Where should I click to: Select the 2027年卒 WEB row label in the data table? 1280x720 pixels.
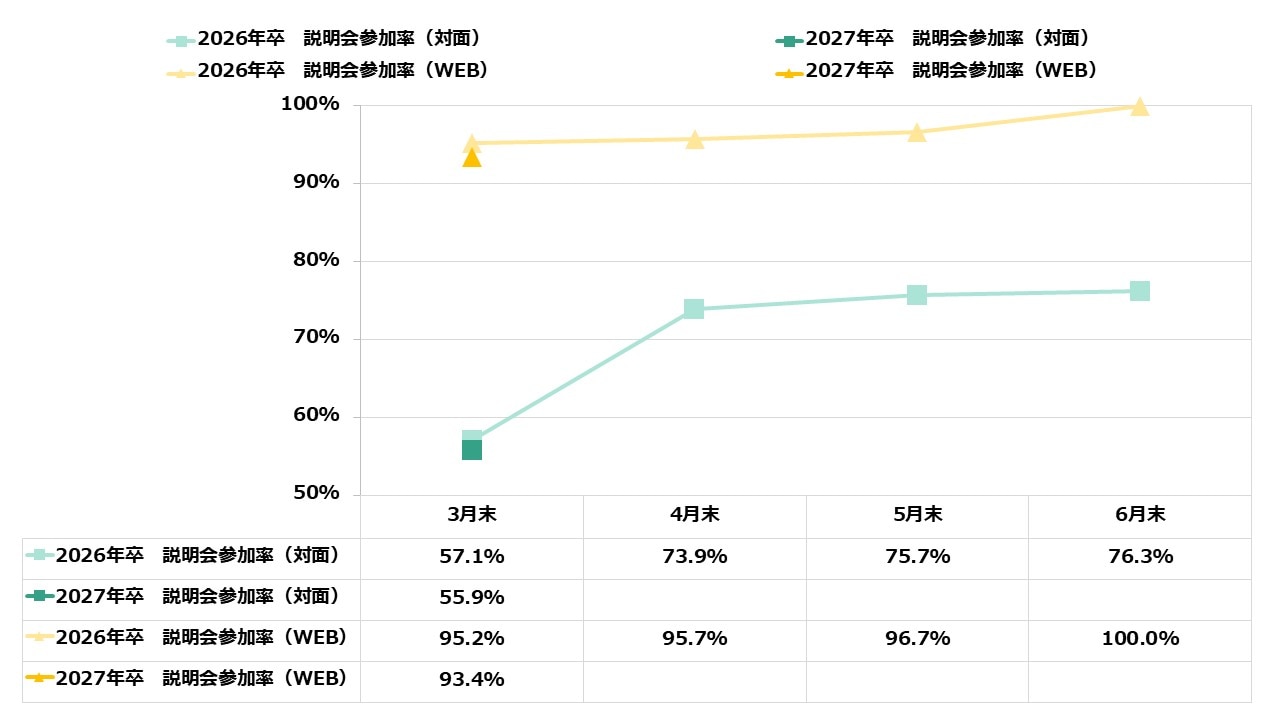point(192,679)
